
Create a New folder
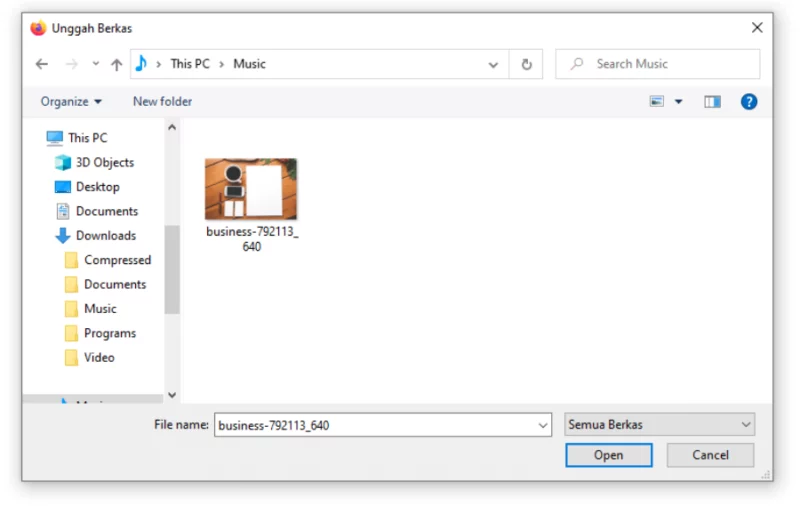(x=162, y=102)
